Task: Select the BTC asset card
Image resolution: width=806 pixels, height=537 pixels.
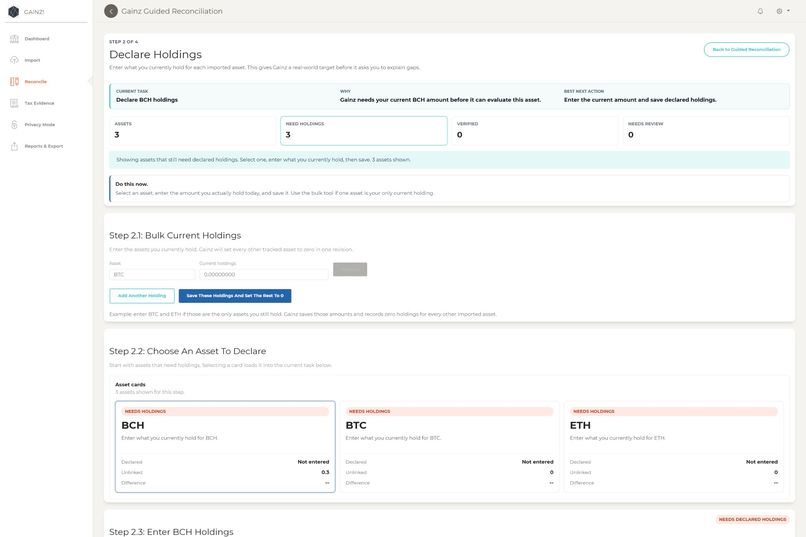Action: coord(449,447)
